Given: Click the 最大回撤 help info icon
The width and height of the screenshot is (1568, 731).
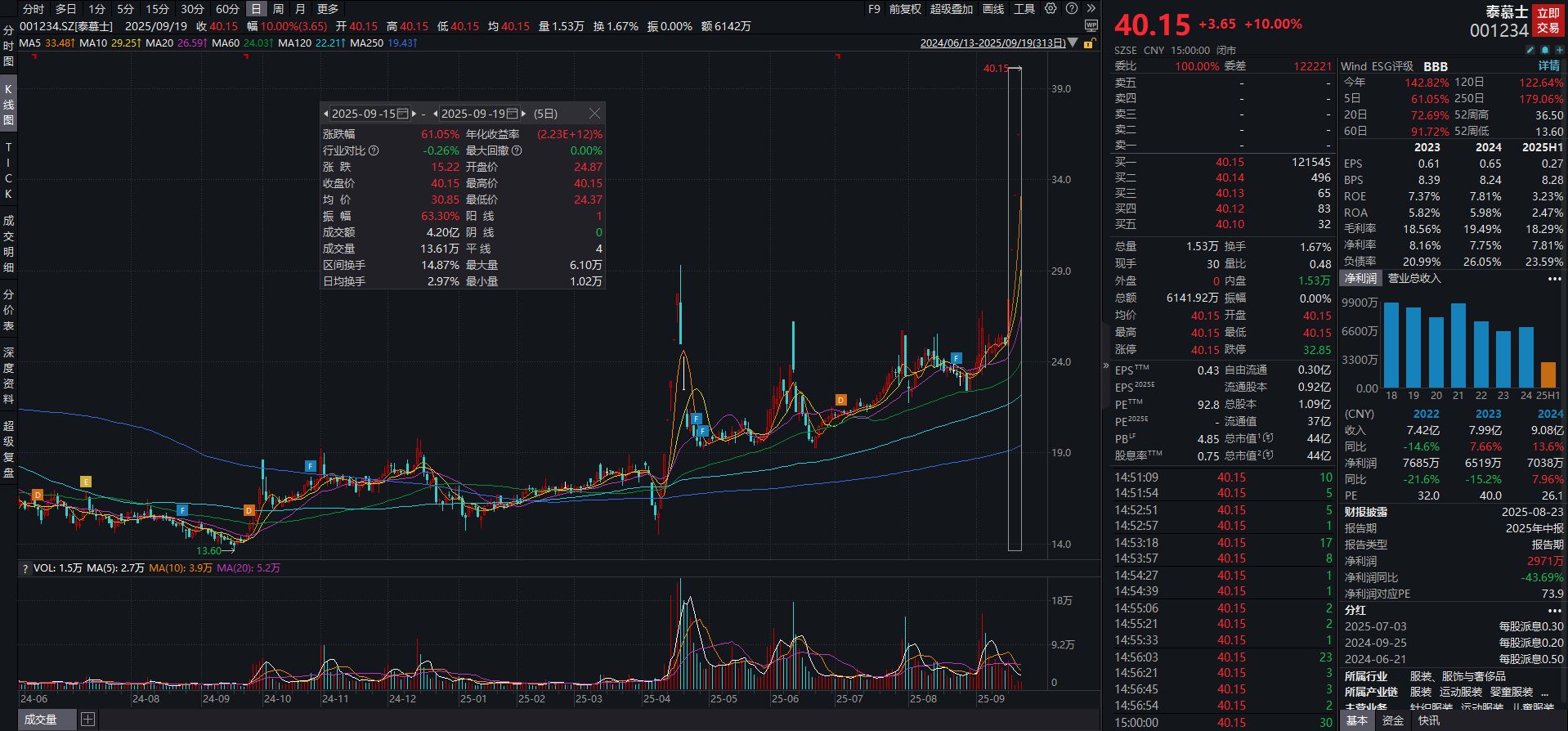Looking at the screenshot, I should point(517,150).
